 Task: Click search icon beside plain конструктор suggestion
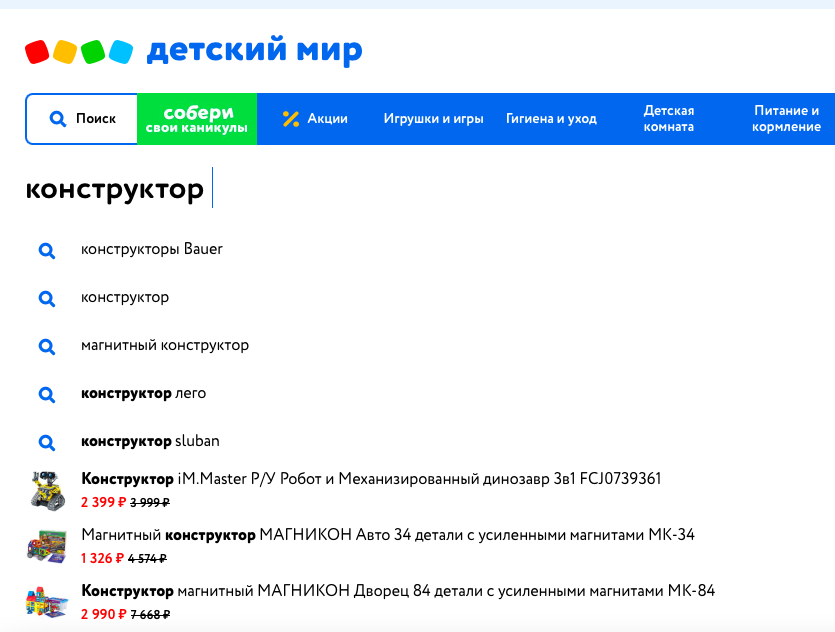[47, 298]
